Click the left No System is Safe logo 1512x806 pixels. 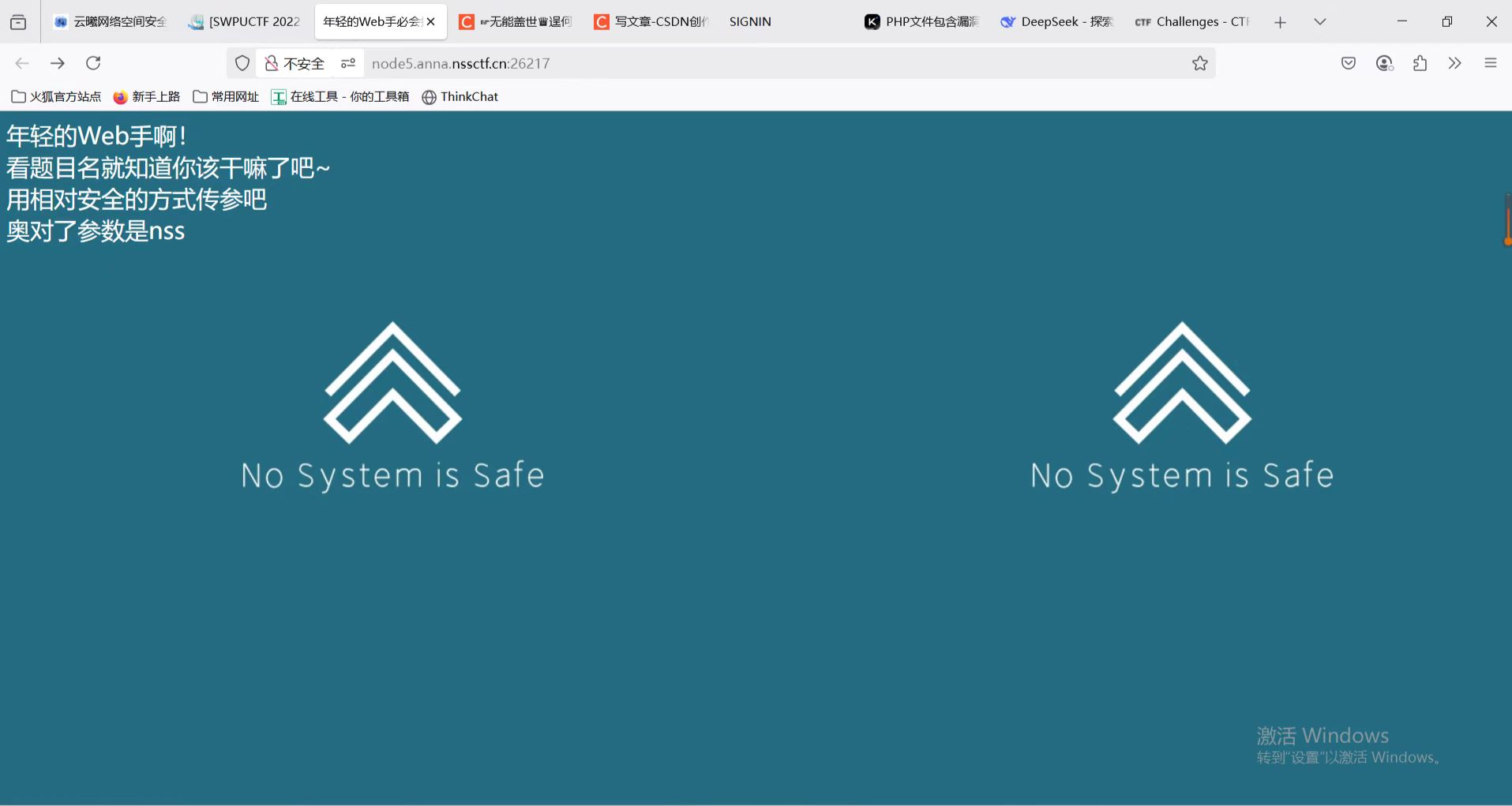(x=392, y=407)
